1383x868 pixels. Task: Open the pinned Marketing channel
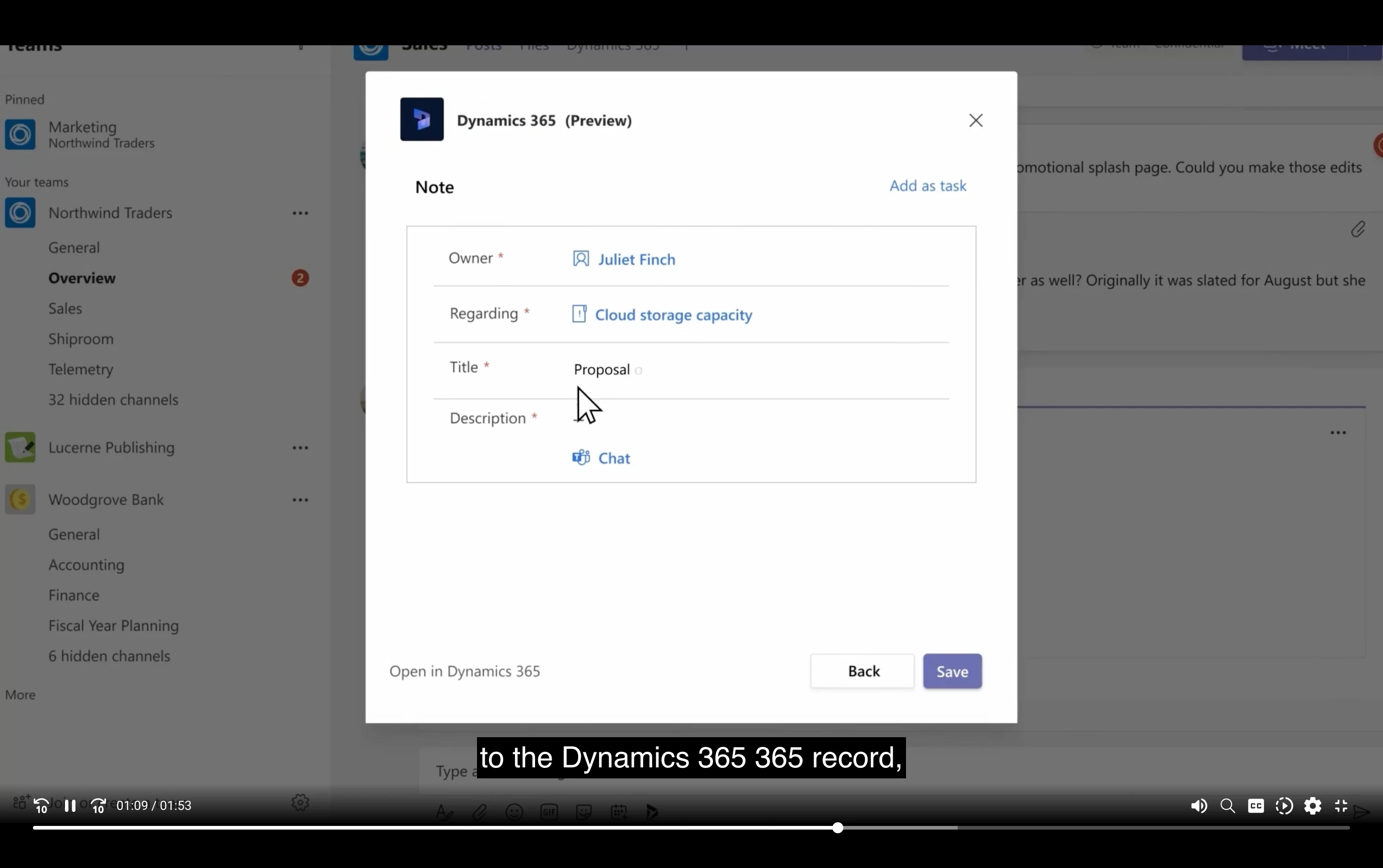(x=101, y=134)
